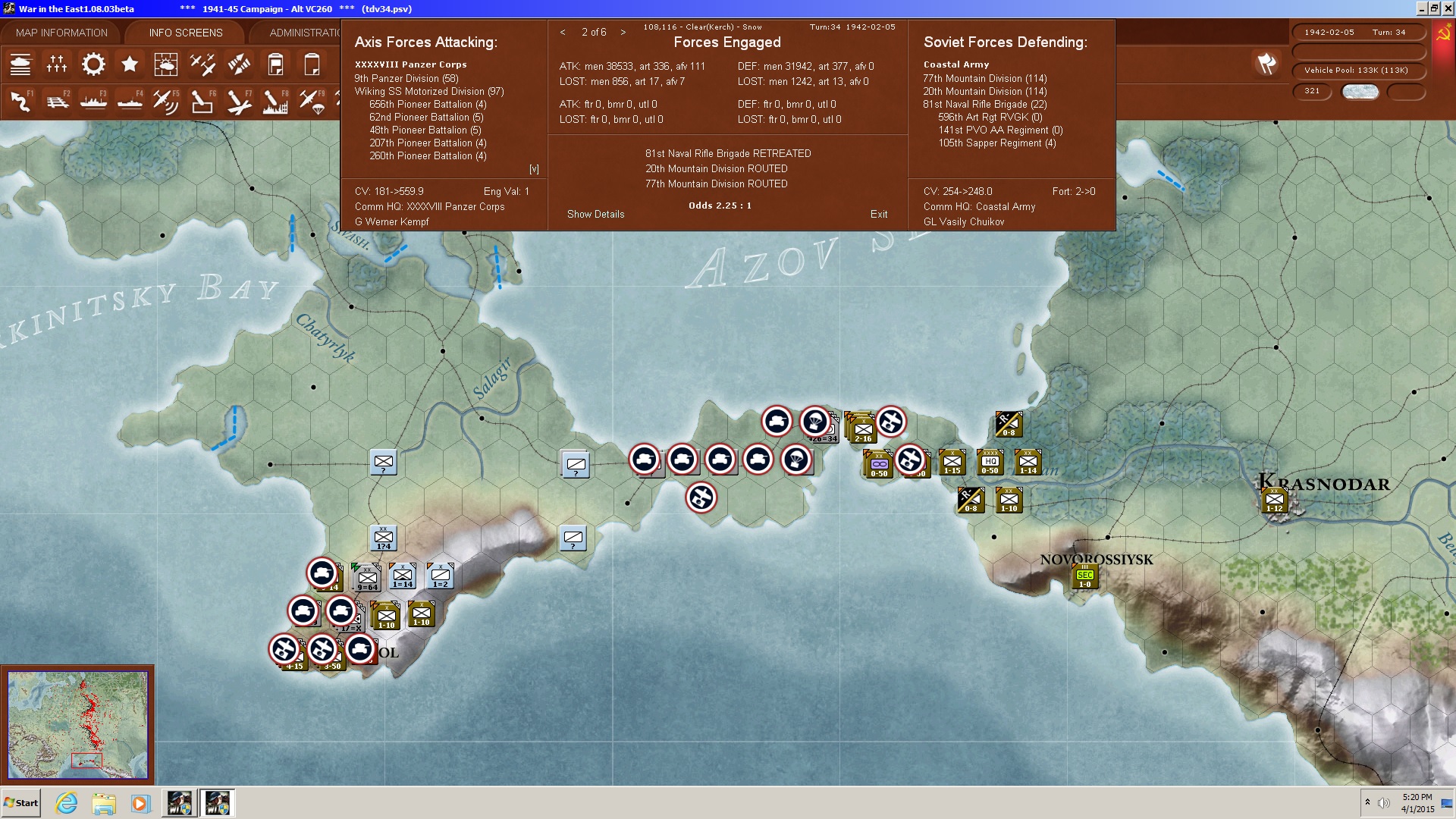The image size is (1456, 819).
Task: Click G Werner Kempf leader name
Action: coord(392,221)
